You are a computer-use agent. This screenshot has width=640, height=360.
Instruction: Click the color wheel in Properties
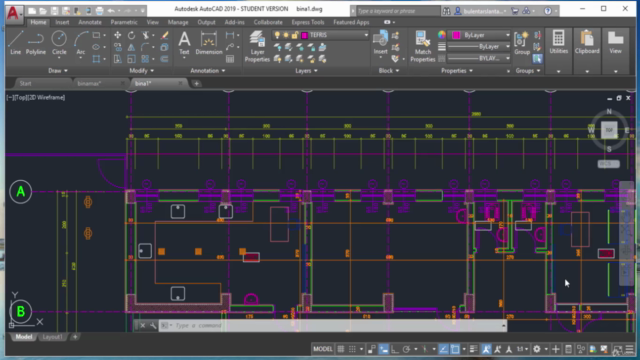(442, 35)
